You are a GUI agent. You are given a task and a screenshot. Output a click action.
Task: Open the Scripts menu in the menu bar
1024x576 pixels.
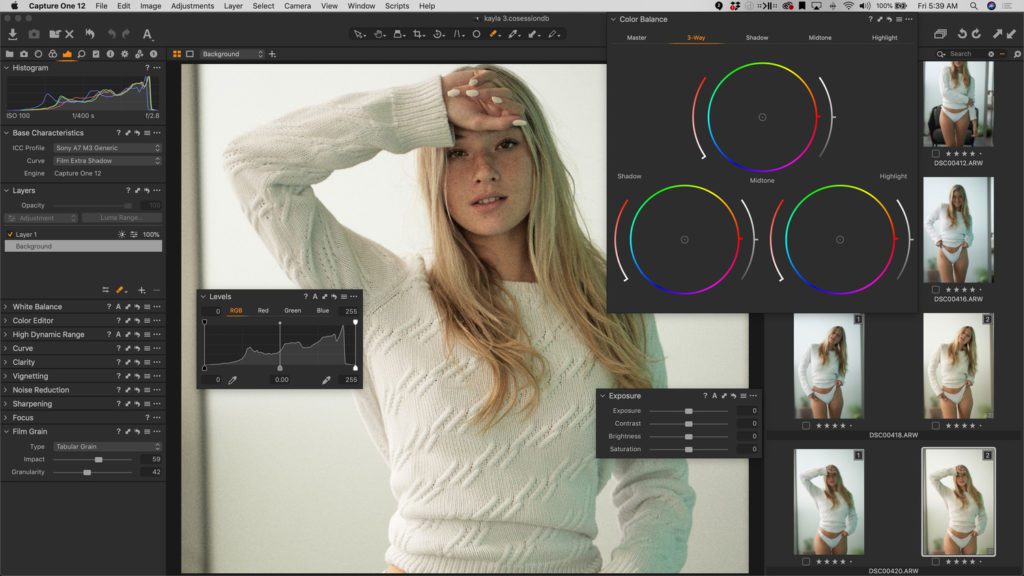click(x=396, y=6)
